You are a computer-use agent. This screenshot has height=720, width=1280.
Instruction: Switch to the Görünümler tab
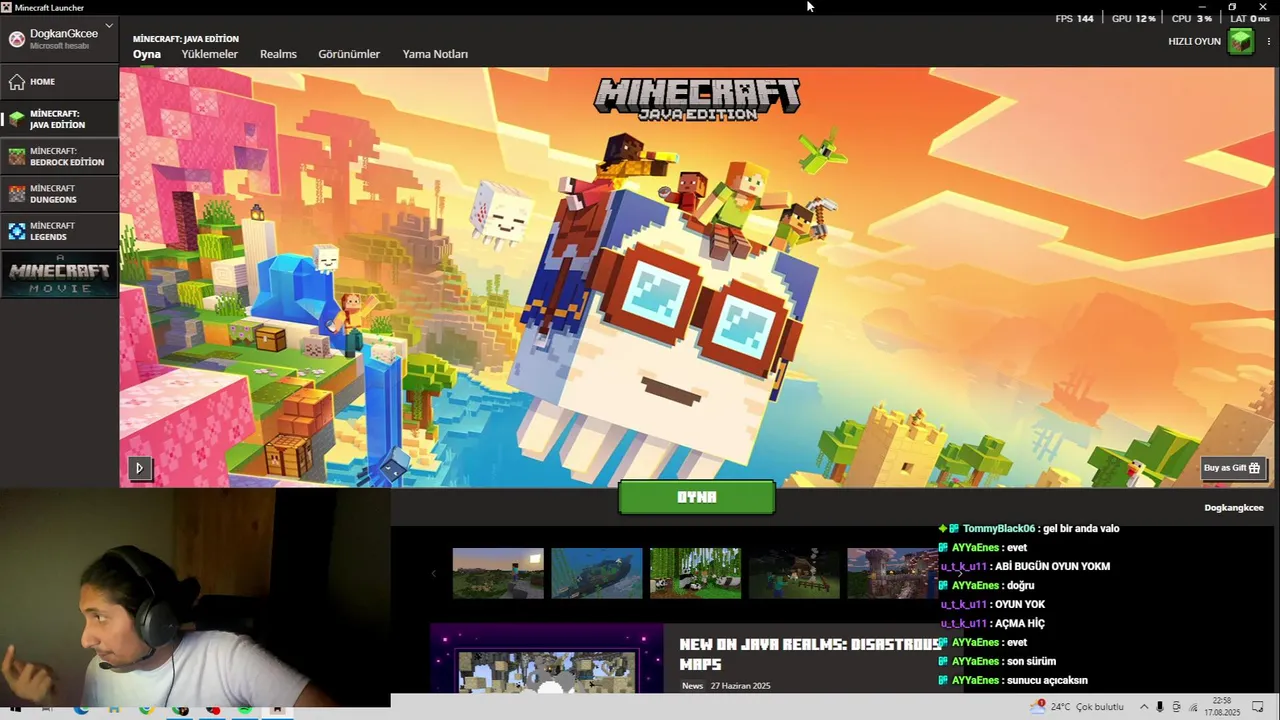[349, 54]
